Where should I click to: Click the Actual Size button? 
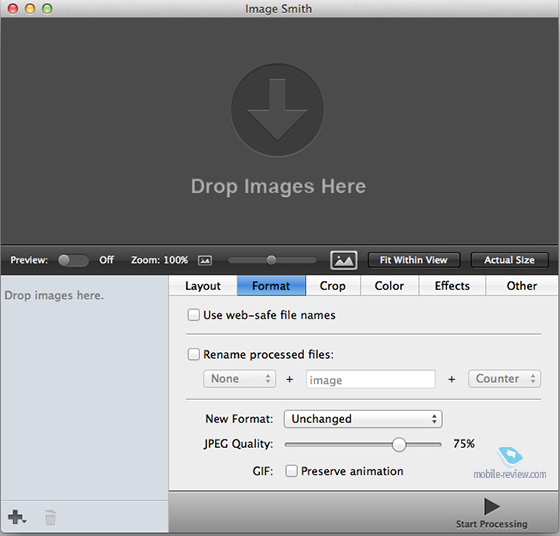[509, 260]
